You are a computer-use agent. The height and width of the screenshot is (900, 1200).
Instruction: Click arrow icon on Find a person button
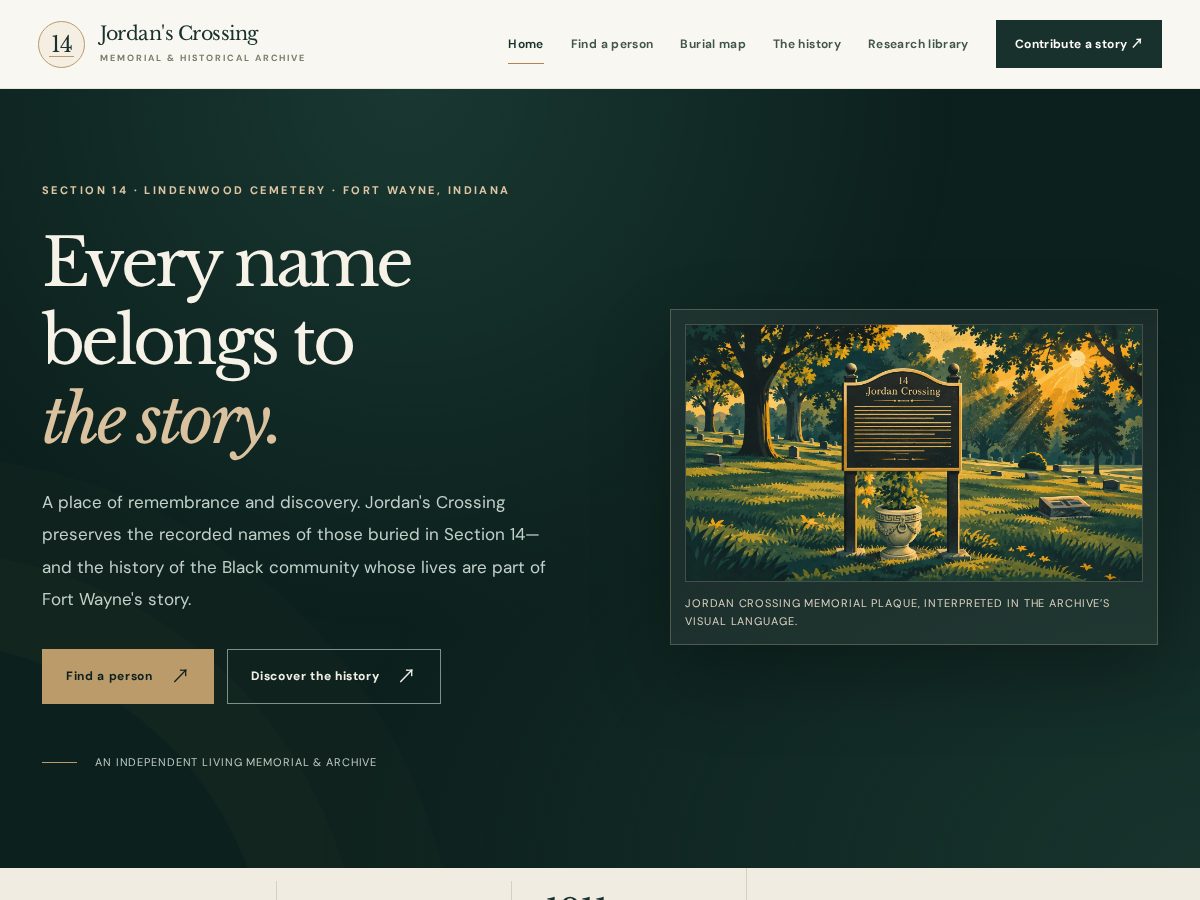[x=180, y=676]
